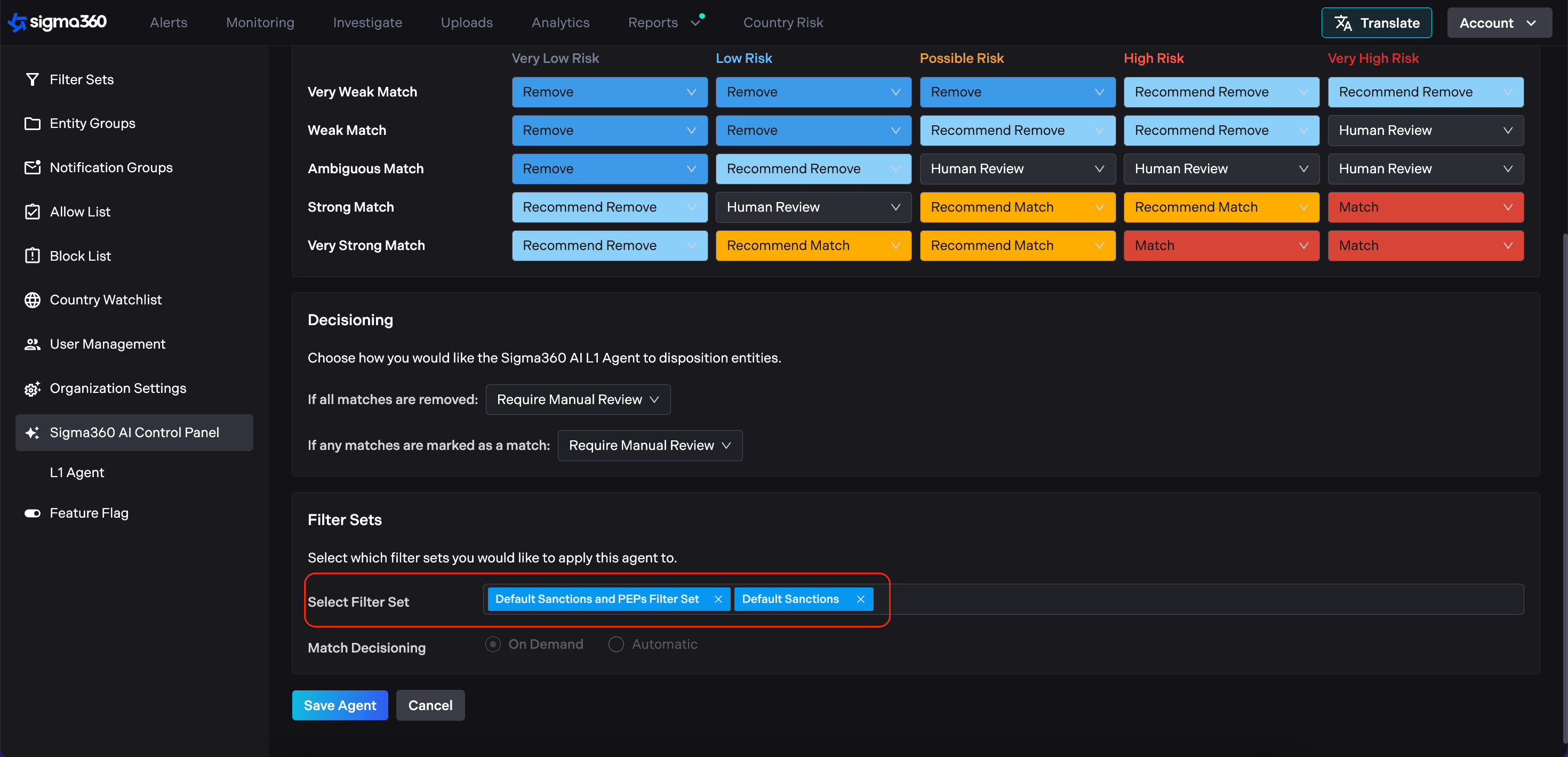Select the Allow List checkmark icon

32,212
